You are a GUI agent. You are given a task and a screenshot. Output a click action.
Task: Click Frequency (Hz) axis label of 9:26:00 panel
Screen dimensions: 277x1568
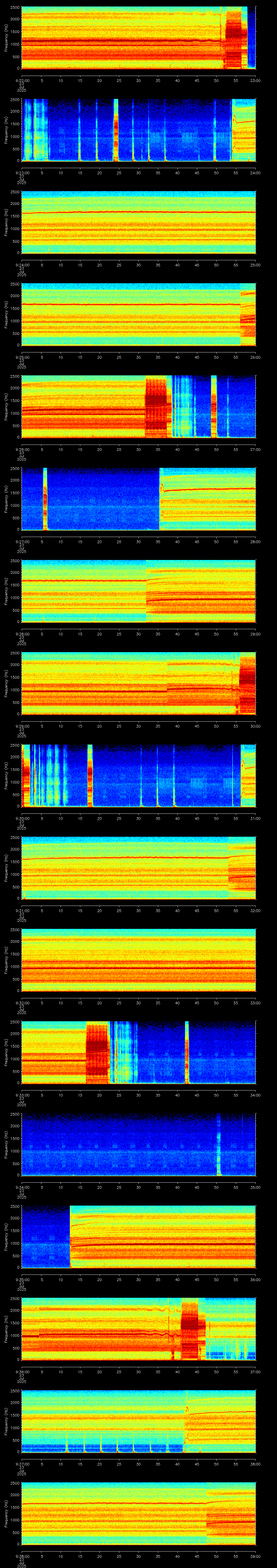coord(6,407)
